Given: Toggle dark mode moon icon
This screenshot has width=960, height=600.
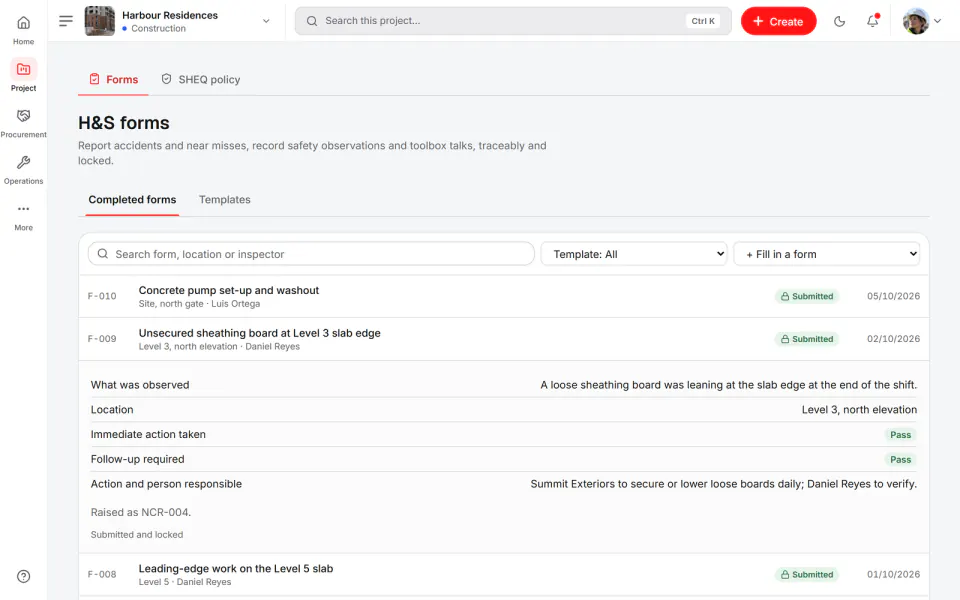Looking at the screenshot, I should tap(839, 21).
